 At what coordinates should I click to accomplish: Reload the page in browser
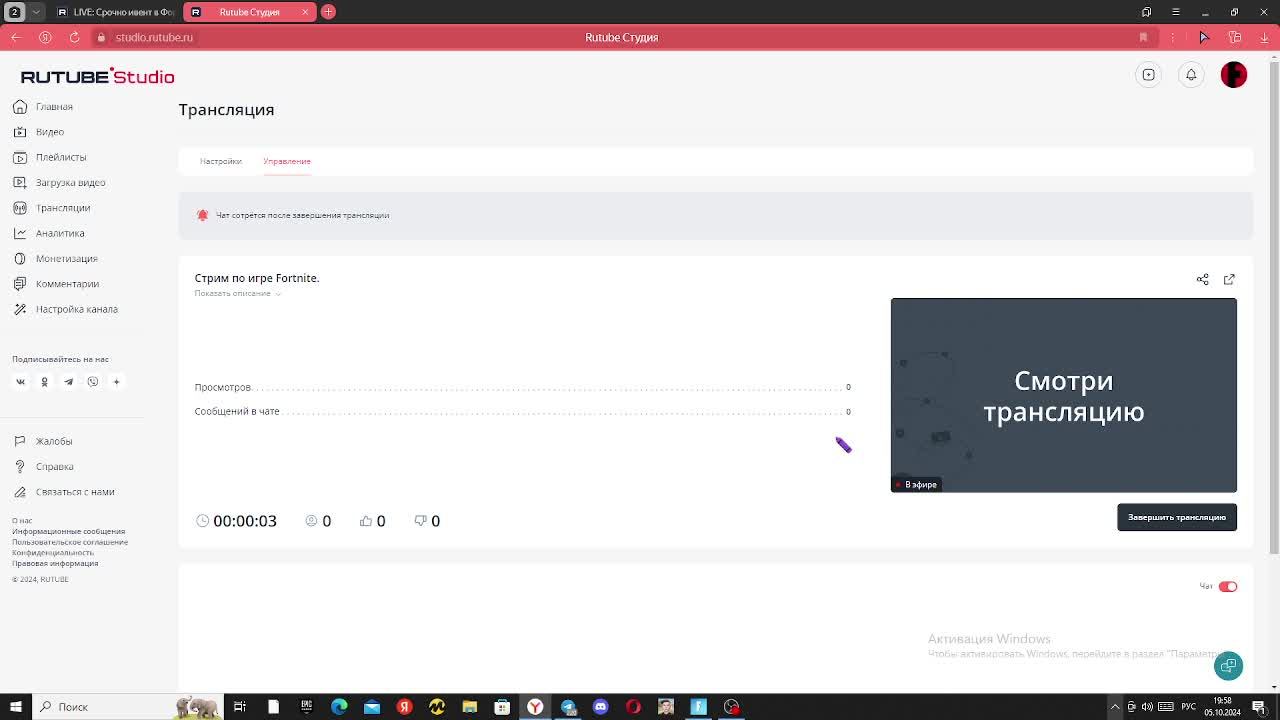(x=74, y=37)
